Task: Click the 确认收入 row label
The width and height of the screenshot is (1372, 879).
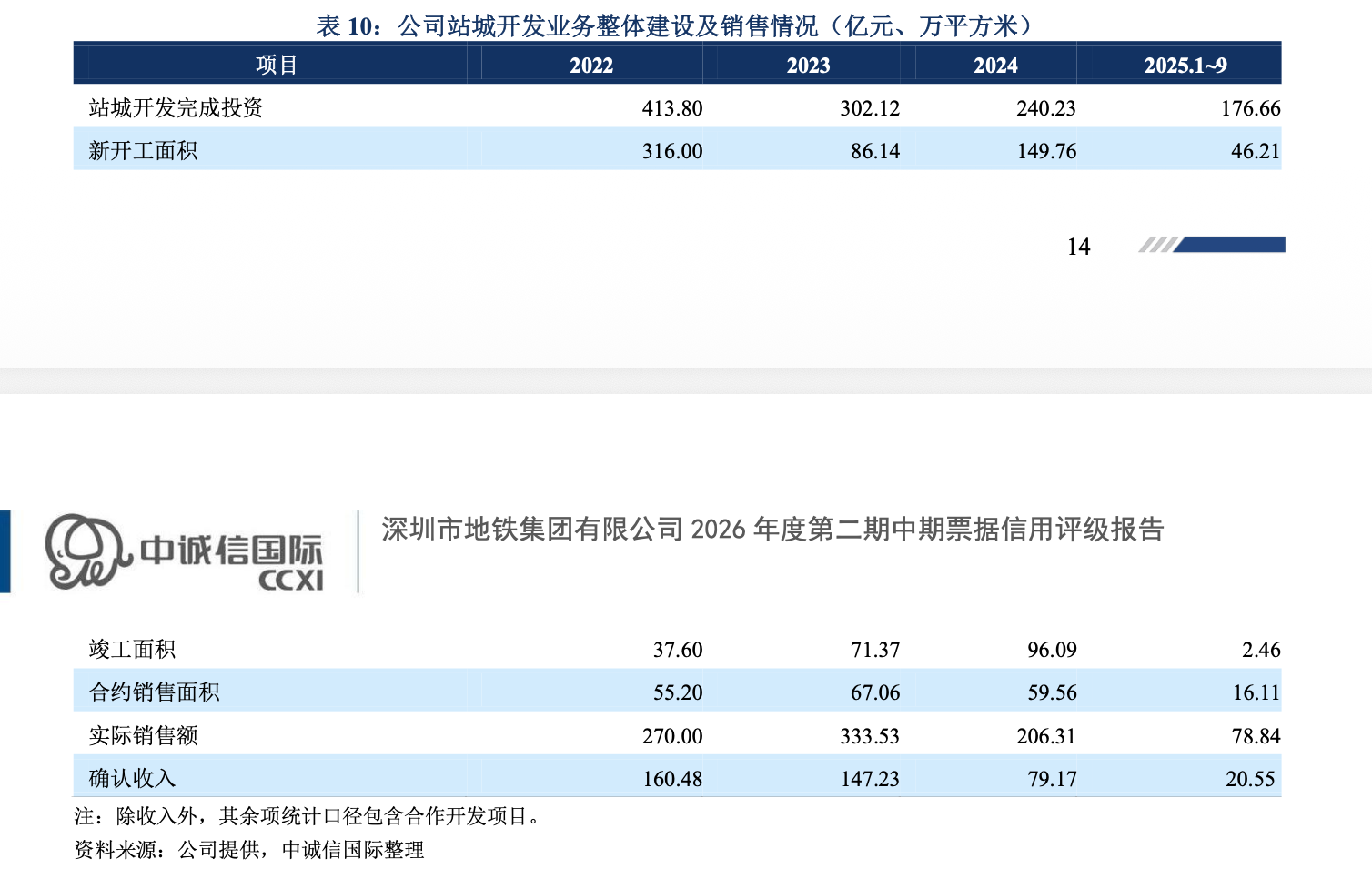Action: click(132, 779)
